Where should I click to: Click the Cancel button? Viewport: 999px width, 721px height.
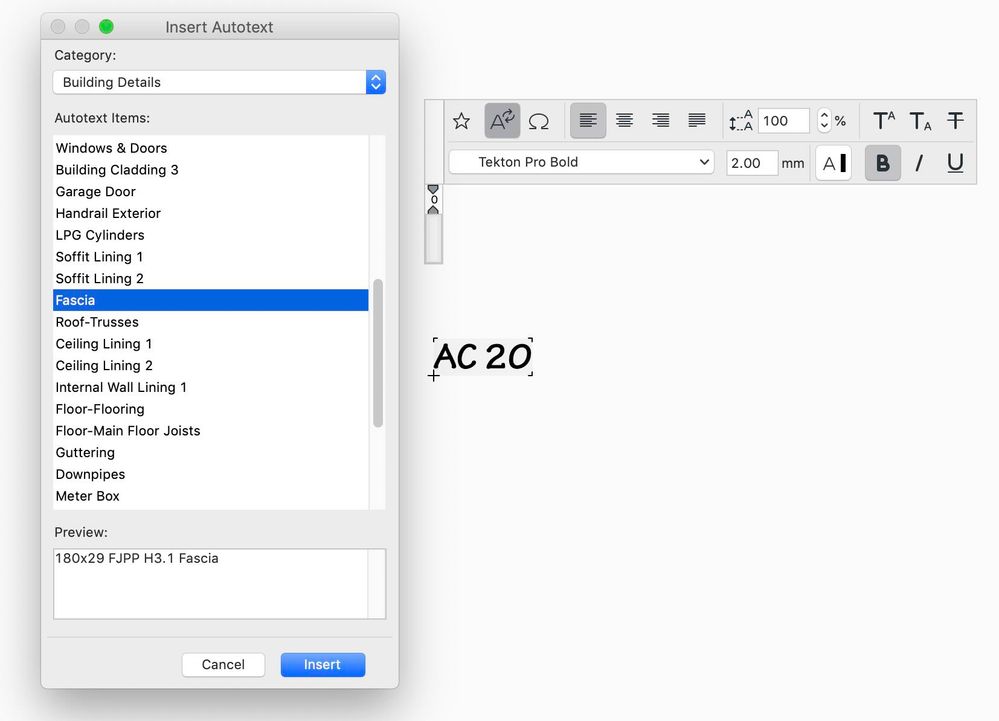pos(223,664)
